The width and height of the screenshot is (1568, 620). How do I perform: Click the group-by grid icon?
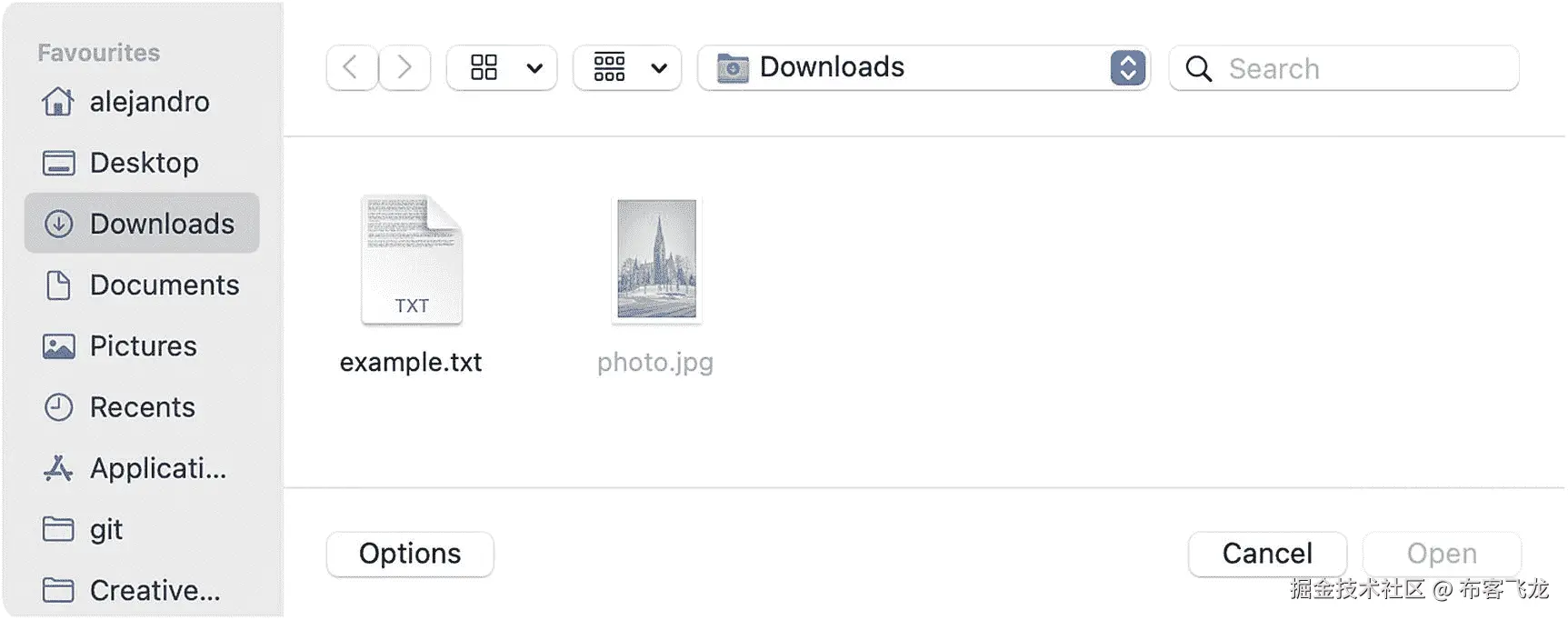click(x=609, y=67)
